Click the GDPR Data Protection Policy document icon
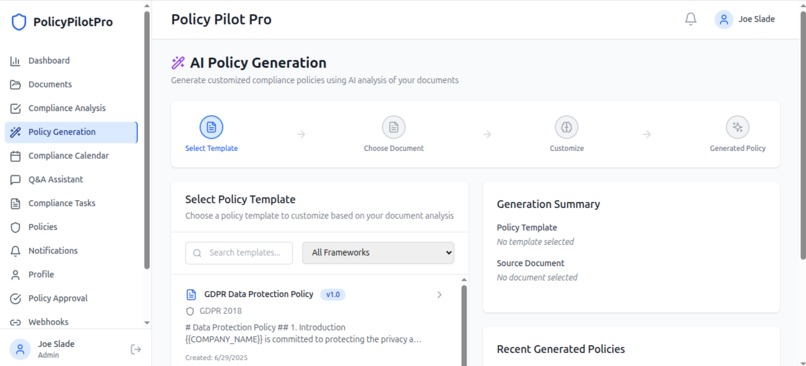 [191, 295]
